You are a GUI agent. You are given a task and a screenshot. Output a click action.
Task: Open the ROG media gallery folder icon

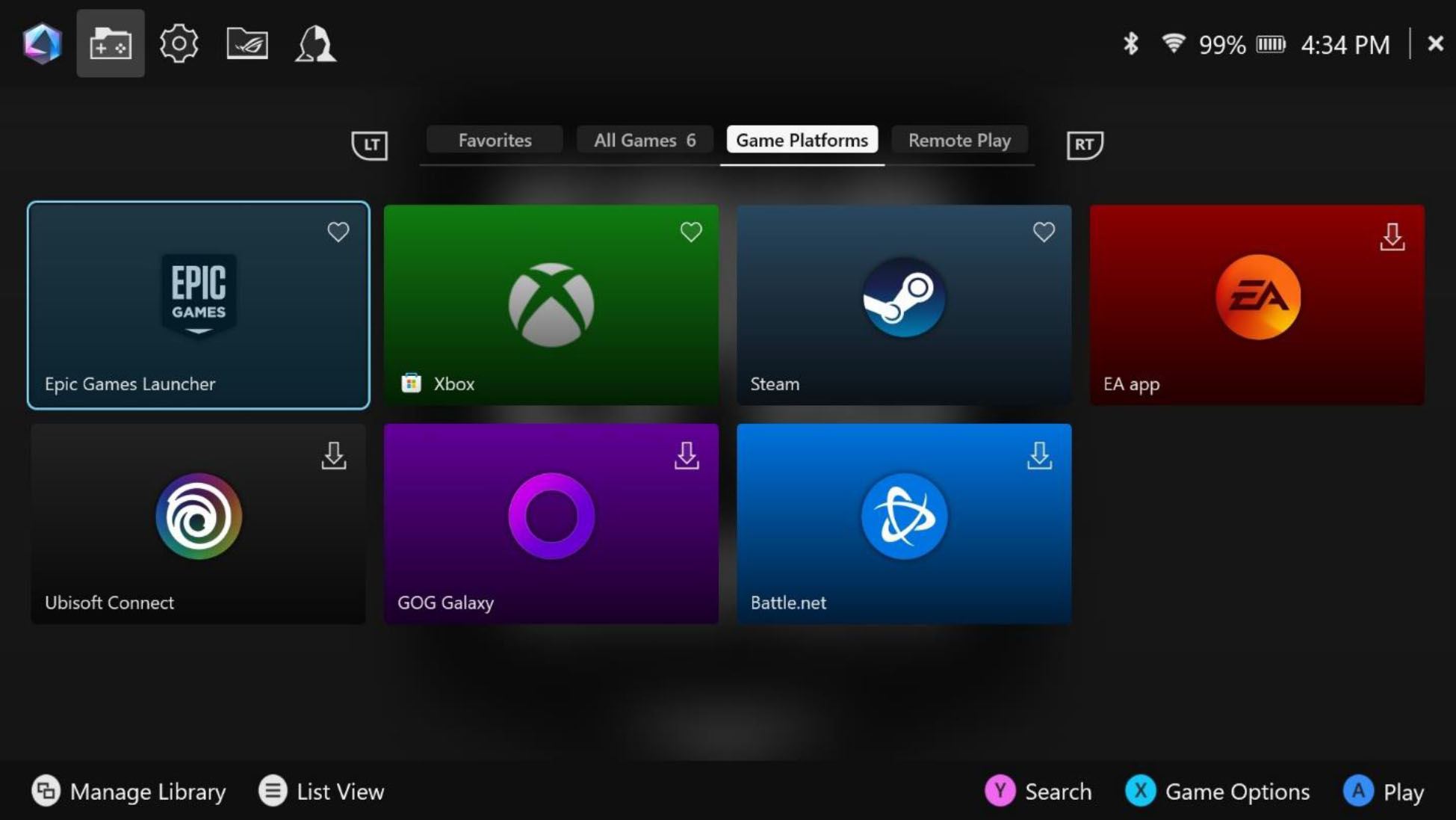[247, 44]
